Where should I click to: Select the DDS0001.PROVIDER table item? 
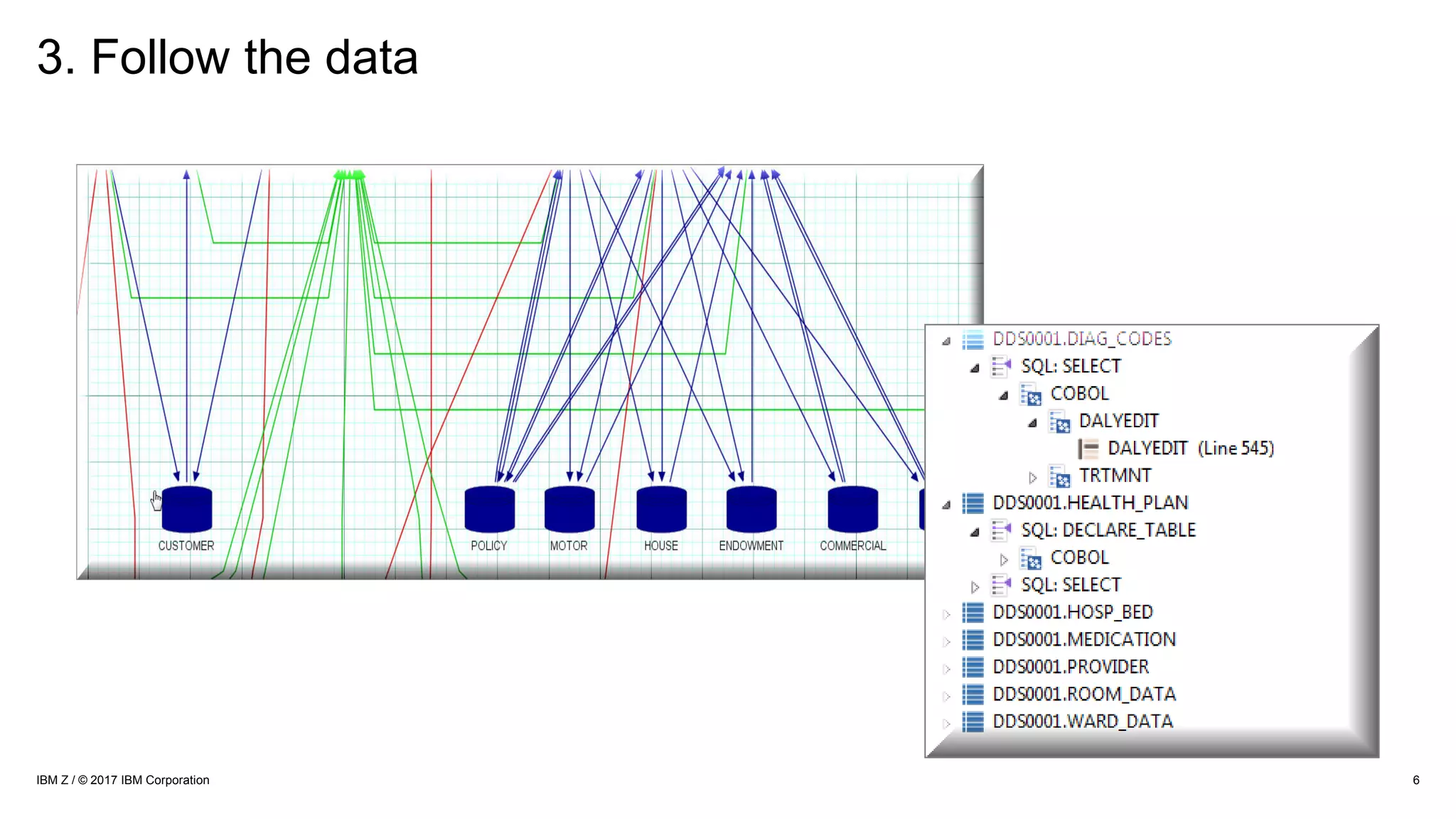coord(1070,667)
